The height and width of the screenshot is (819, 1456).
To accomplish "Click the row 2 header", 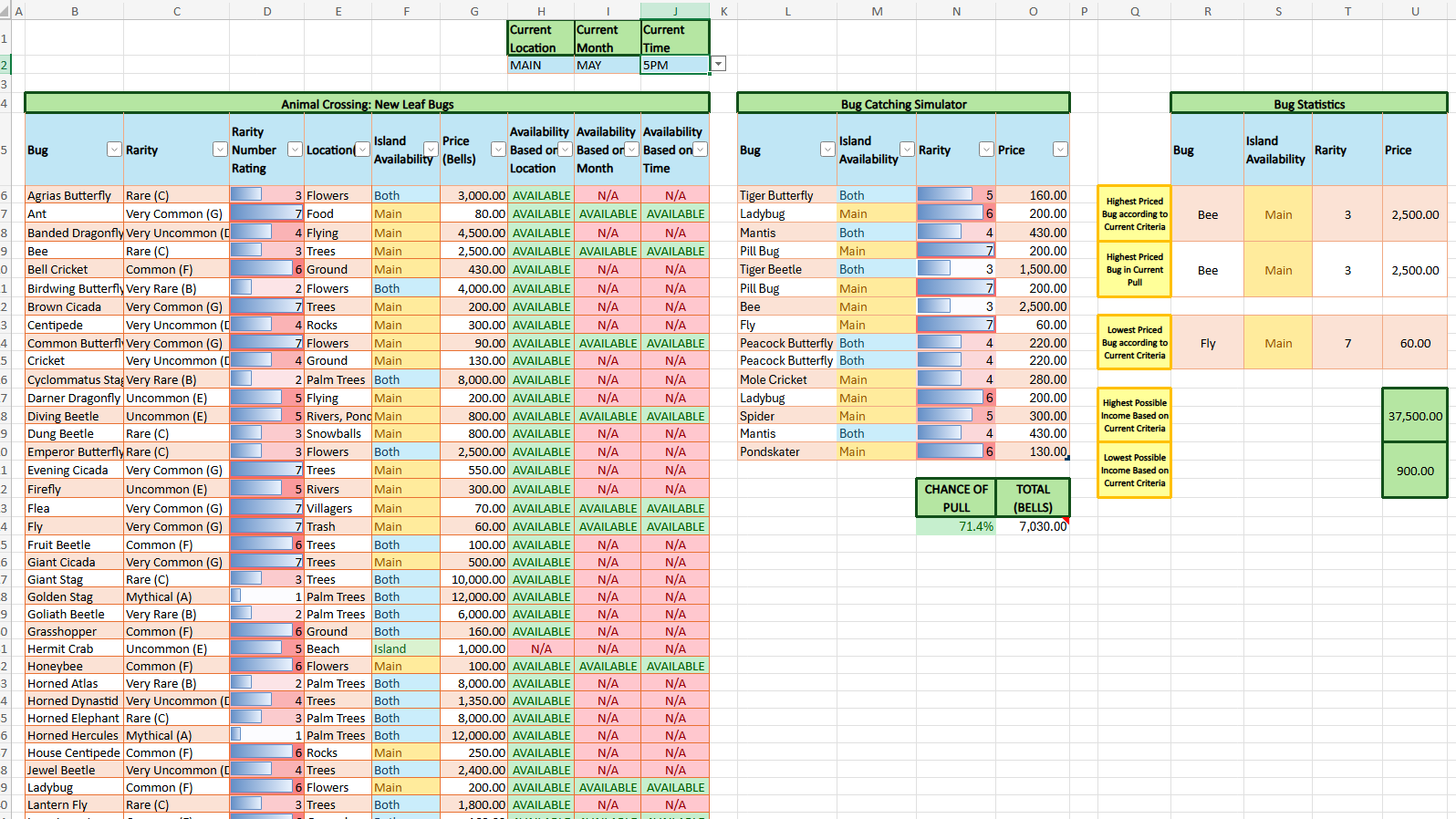I will click(5, 65).
